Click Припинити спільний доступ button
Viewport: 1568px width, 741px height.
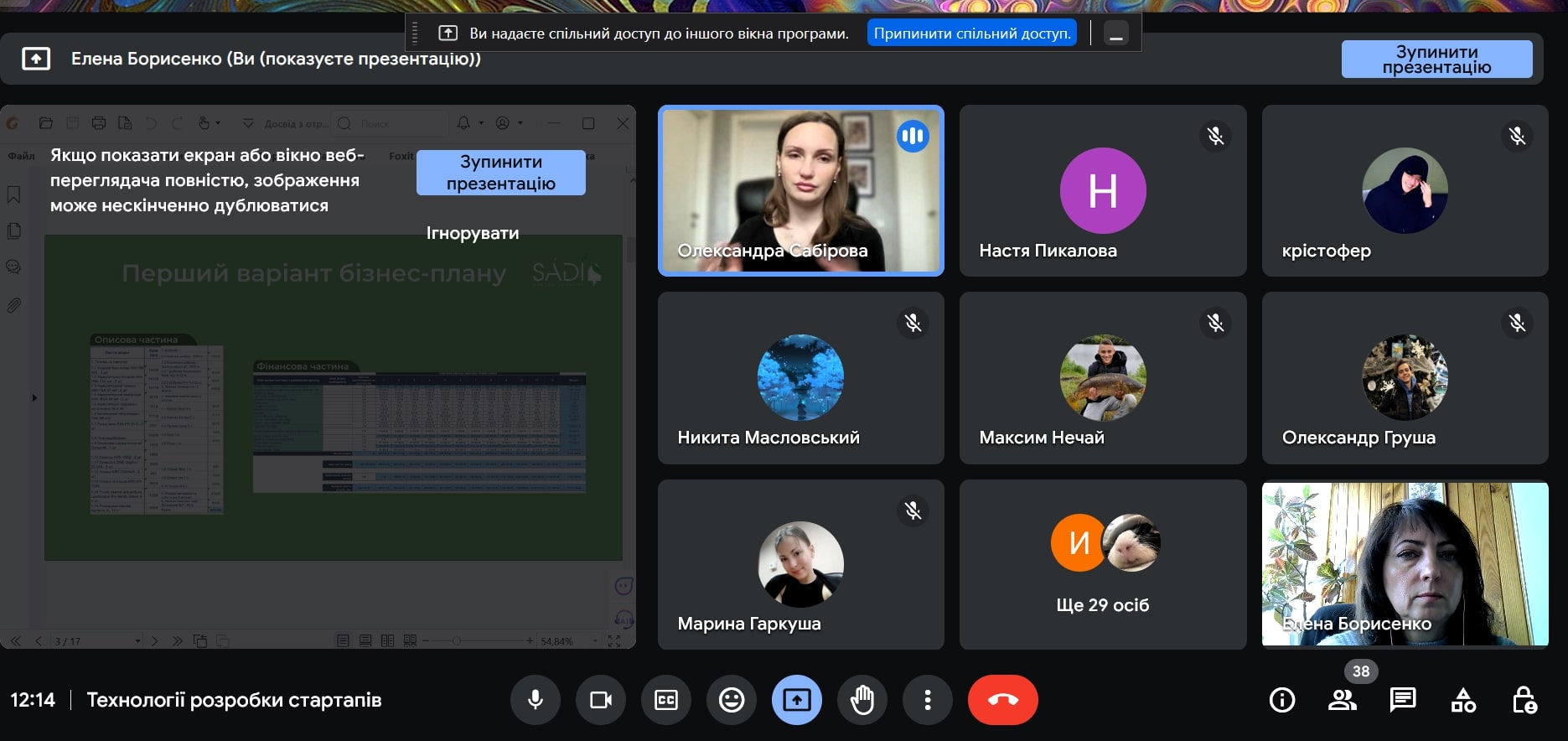[971, 34]
